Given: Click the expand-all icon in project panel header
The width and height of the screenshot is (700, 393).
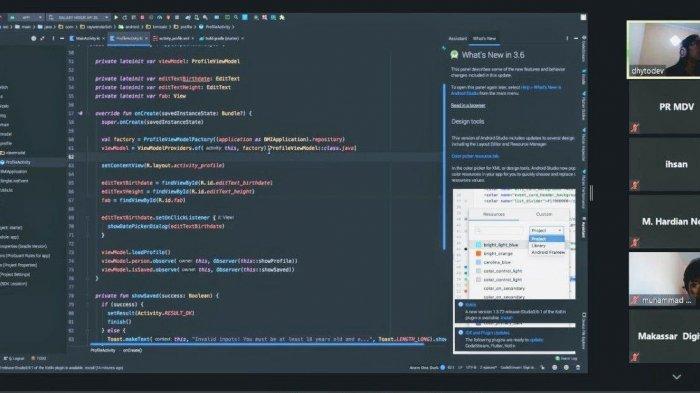Looking at the screenshot, I should (x=42, y=38).
